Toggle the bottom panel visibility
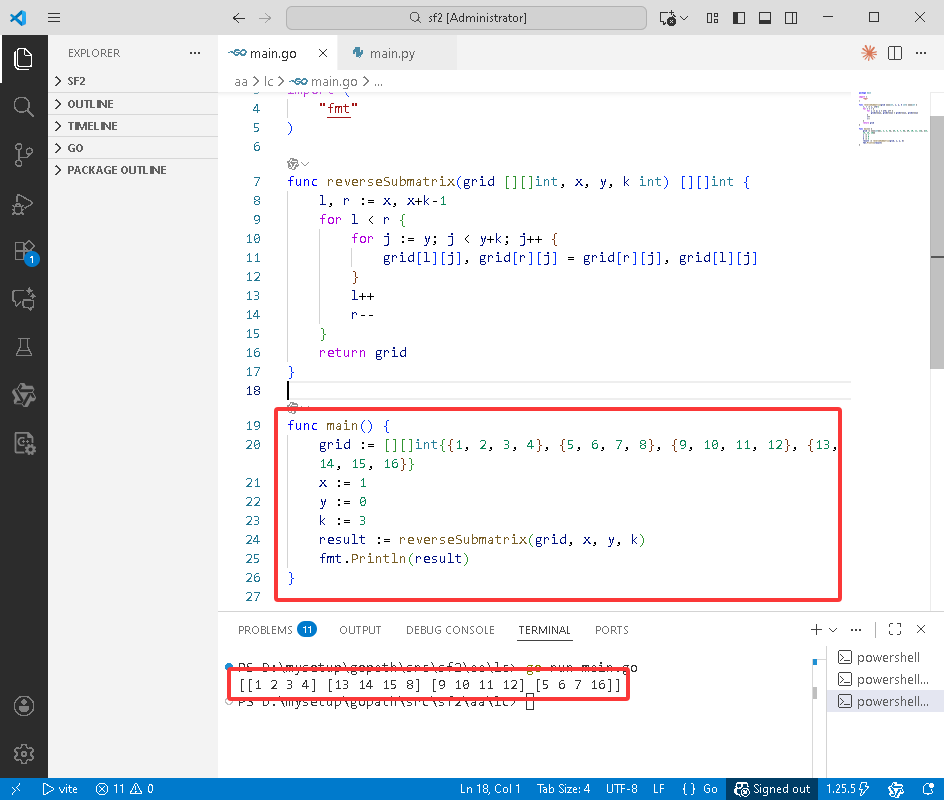The width and height of the screenshot is (944, 800). point(765,18)
